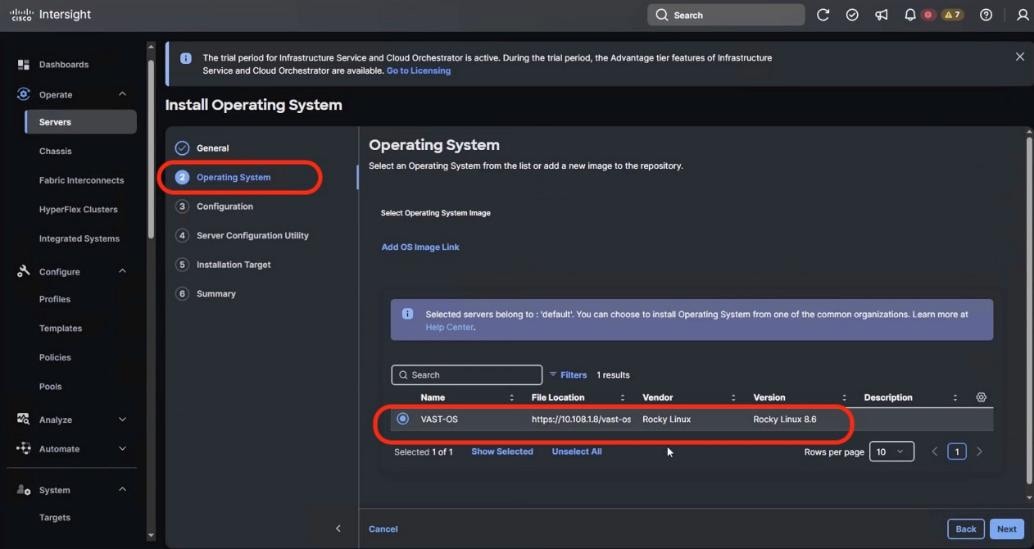Image resolution: width=1034 pixels, height=549 pixels.
Task: Open the help question mark icon
Action: pyautogui.click(x=986, y=14)
